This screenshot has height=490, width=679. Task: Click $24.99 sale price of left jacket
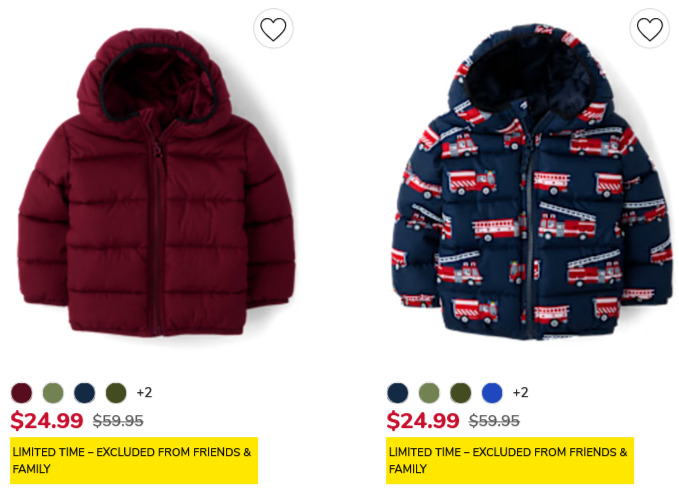pos(47,420)
